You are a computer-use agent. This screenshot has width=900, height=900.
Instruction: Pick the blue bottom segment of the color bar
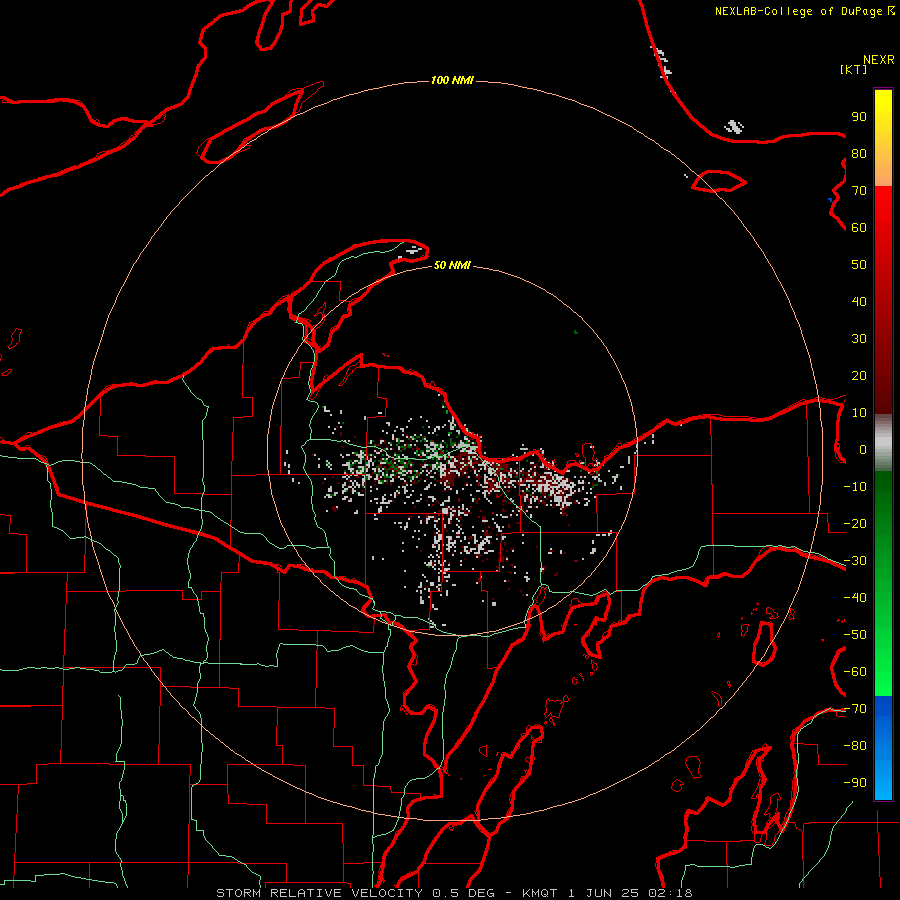(883, 748)
